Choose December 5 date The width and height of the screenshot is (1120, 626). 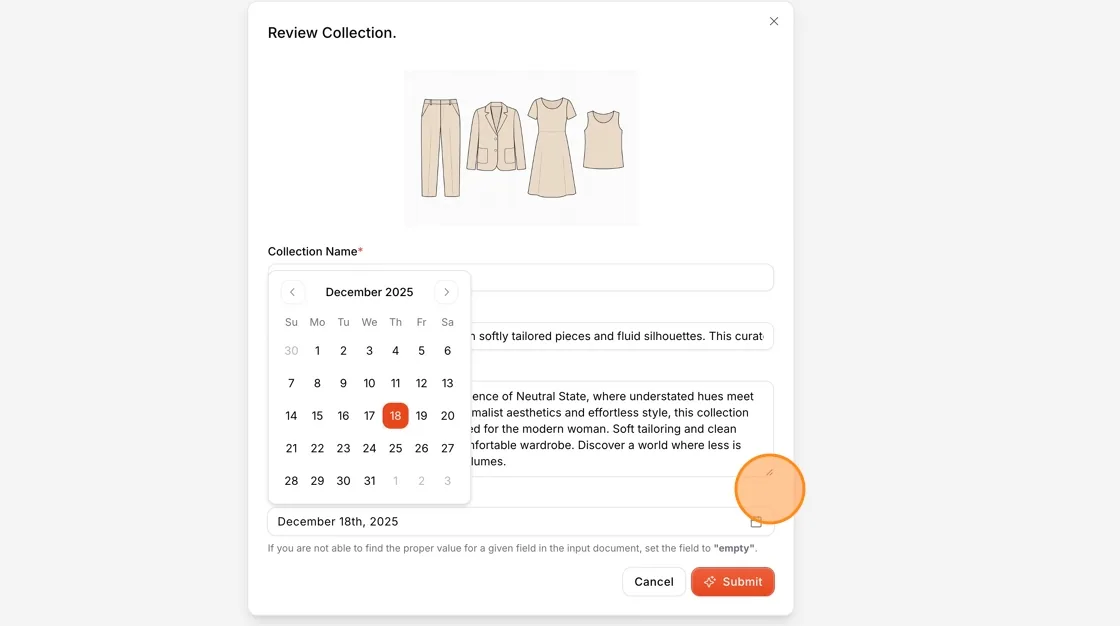pyautogui.click(x=421, y=351)
